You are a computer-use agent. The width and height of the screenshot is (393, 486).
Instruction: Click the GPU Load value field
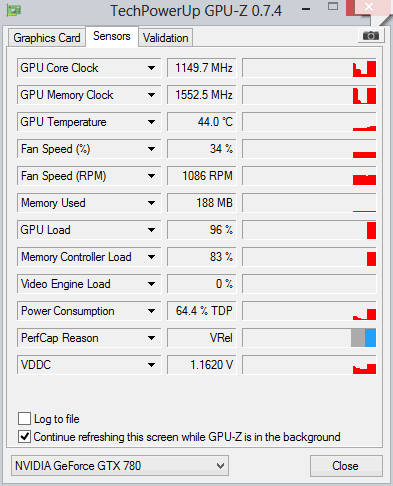[202, 230]
